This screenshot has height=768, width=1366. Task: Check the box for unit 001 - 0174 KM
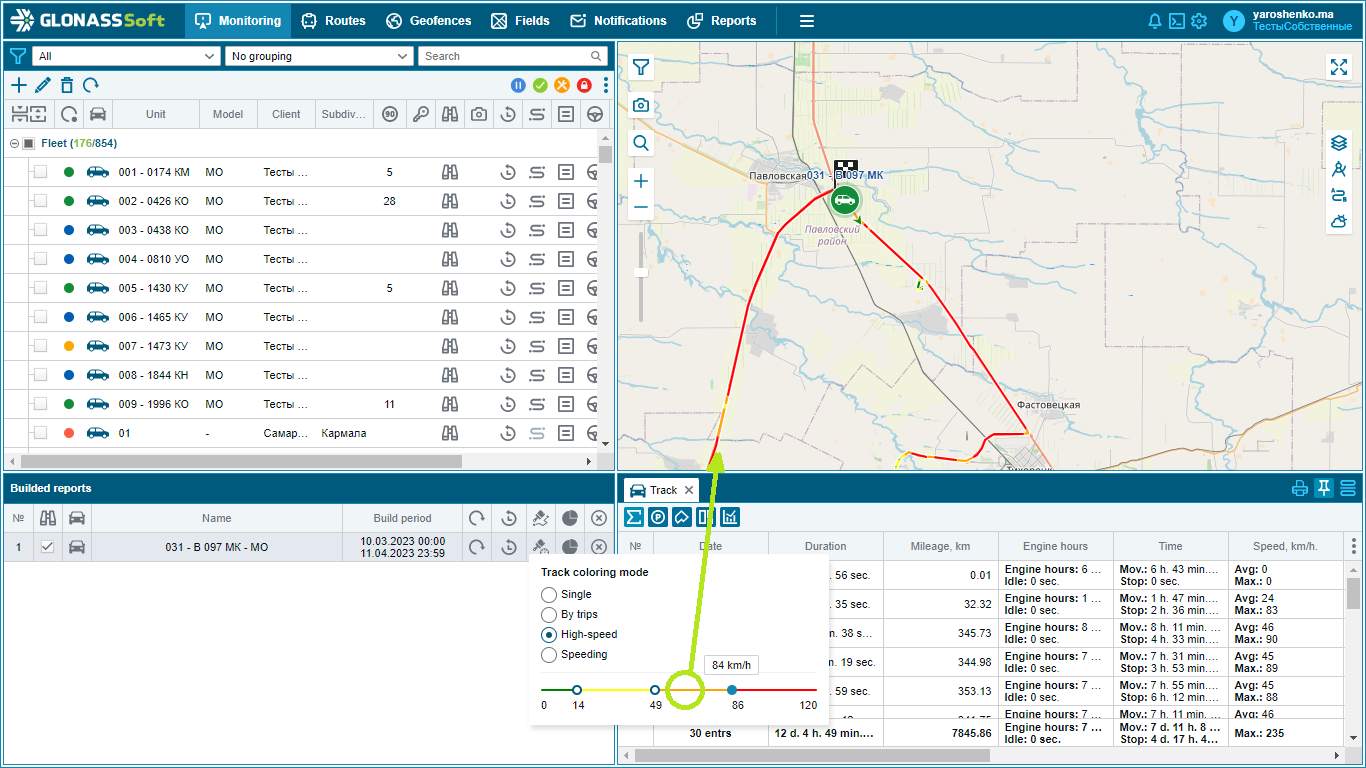click(x=40, y=172)
